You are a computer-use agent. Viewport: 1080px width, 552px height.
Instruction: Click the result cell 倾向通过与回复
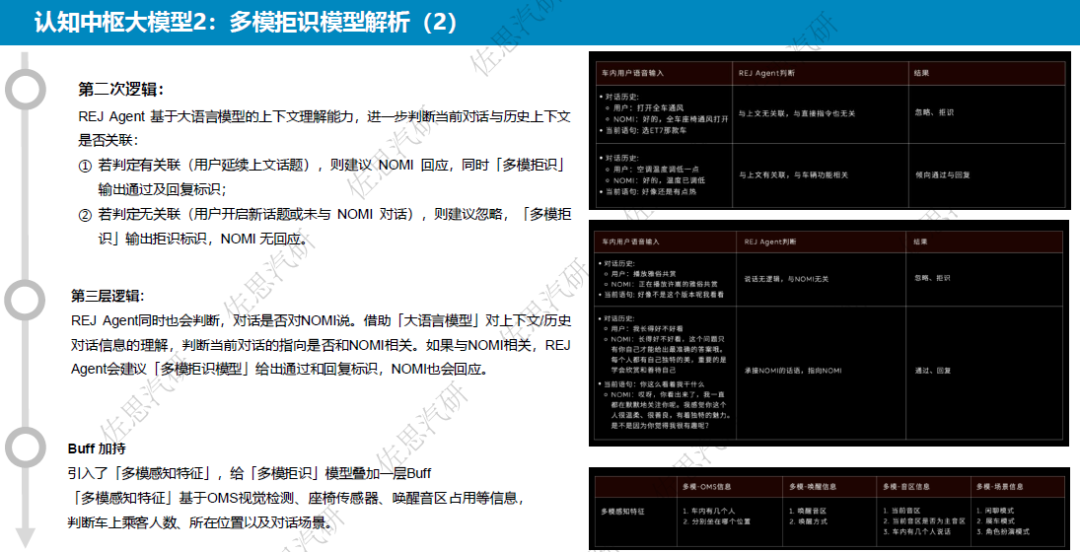(x=942, y=175)
